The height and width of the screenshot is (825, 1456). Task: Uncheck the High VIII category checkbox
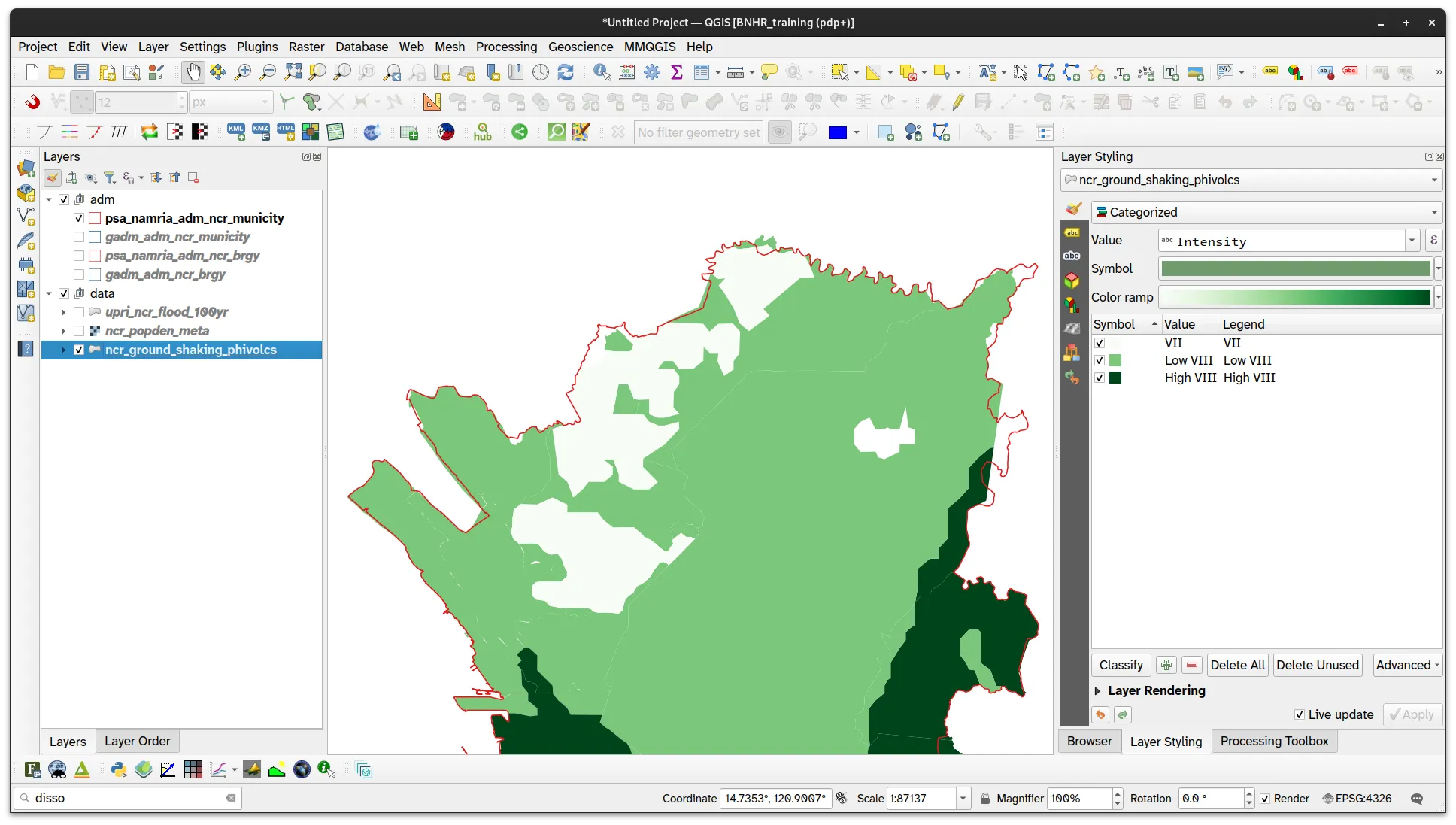1100,378
